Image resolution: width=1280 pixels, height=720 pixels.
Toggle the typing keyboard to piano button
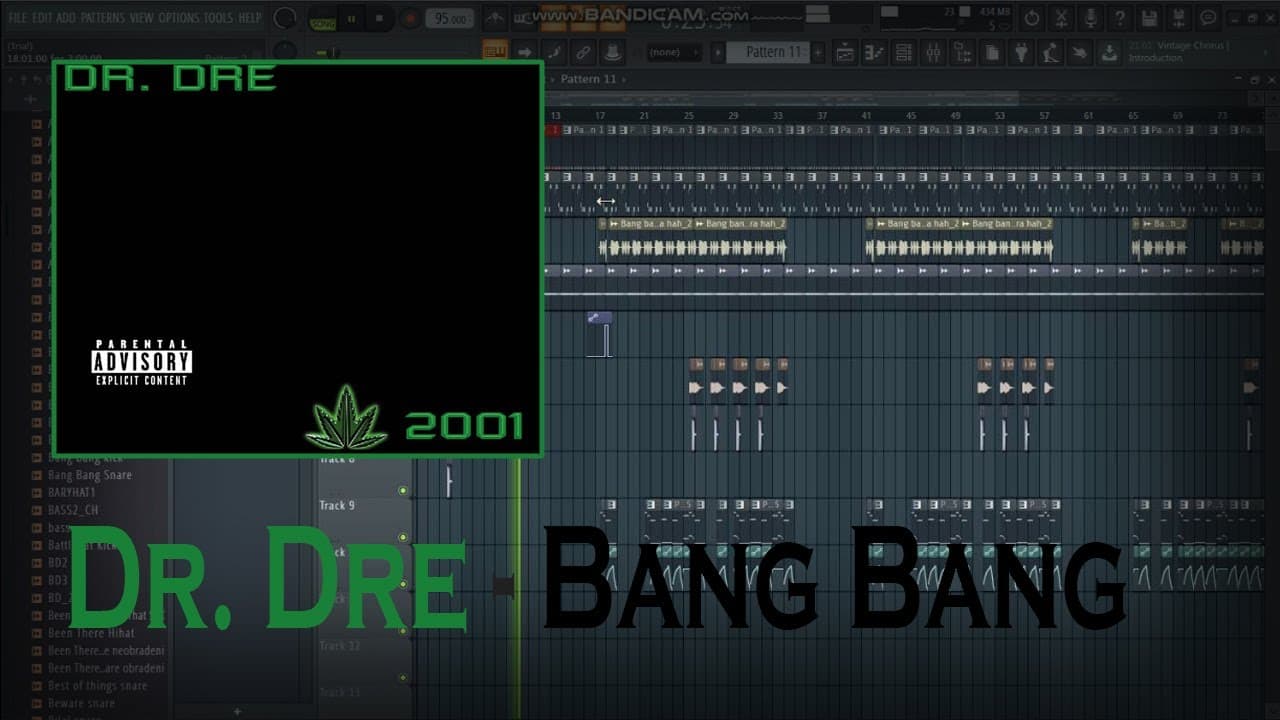click(495, 52)
